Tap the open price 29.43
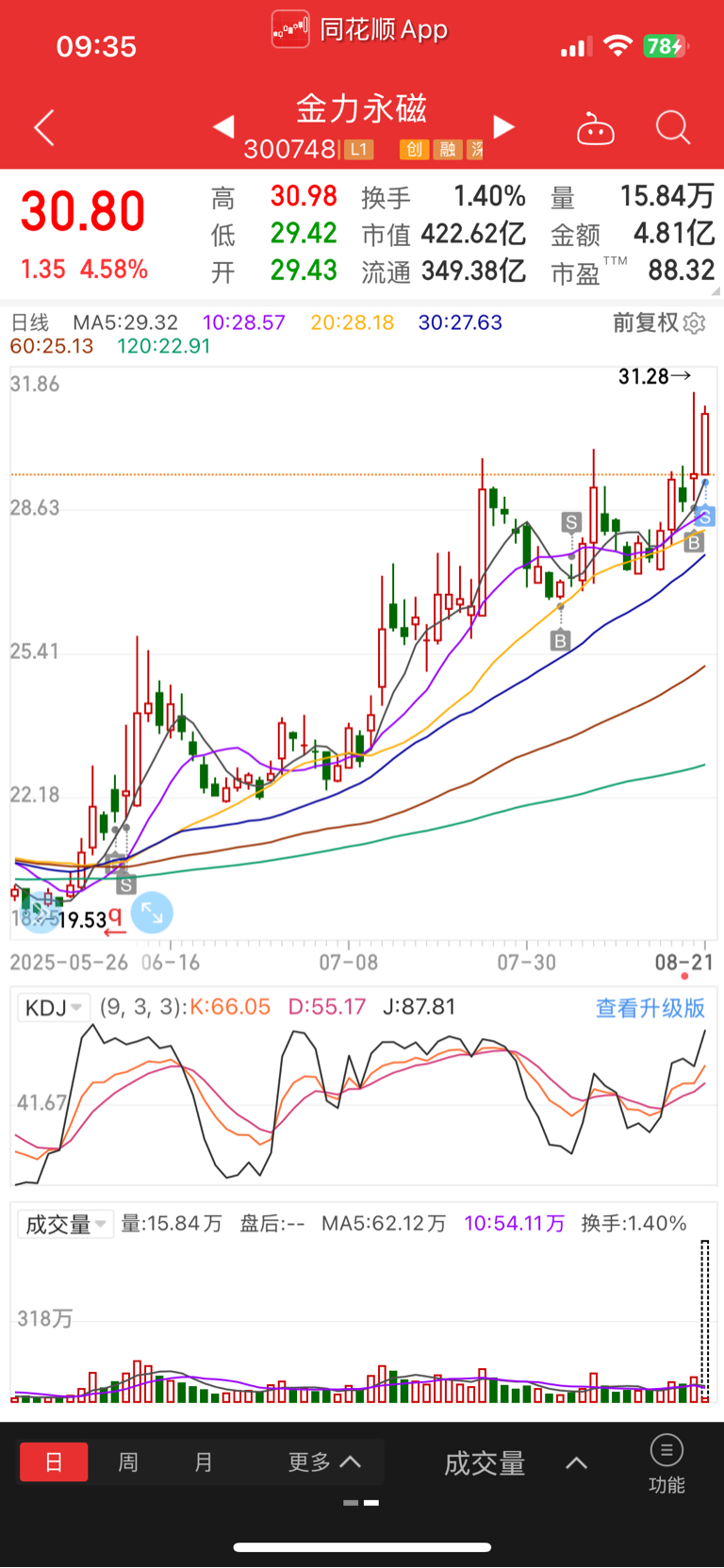Screen dimensions: 724x1568 (304, 271)
